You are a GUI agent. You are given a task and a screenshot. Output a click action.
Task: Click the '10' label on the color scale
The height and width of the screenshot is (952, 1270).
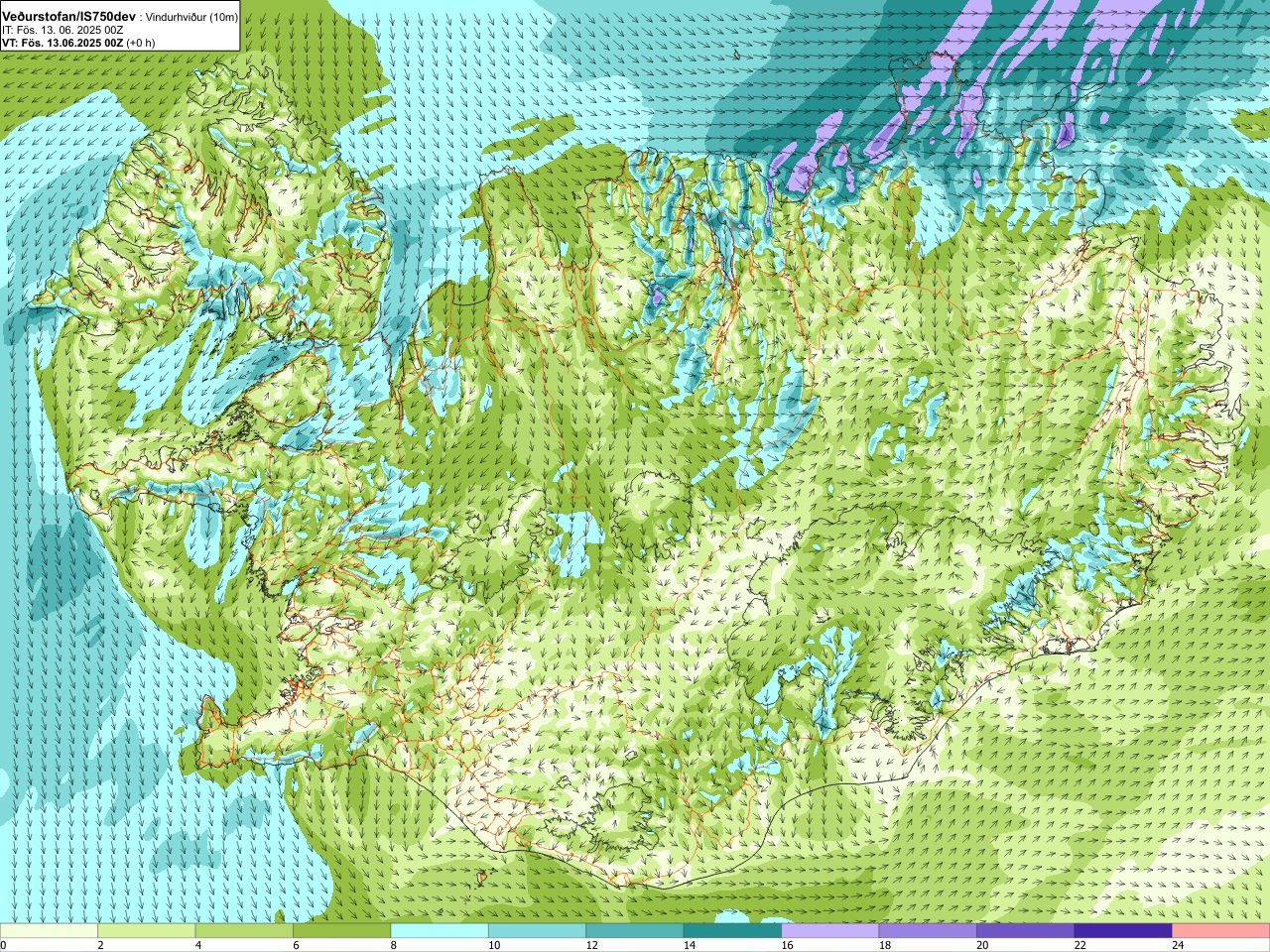click(494, 945)
